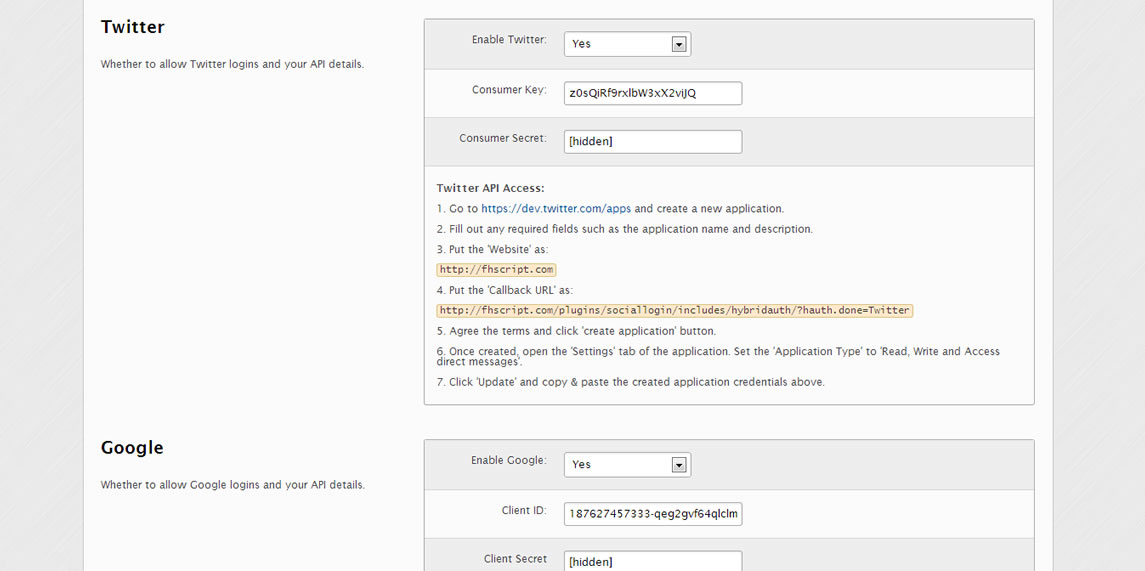Click the 'Twitter API Access:' heading
The height and width of the screenshot is (571, 1145).
coord(491,188)
